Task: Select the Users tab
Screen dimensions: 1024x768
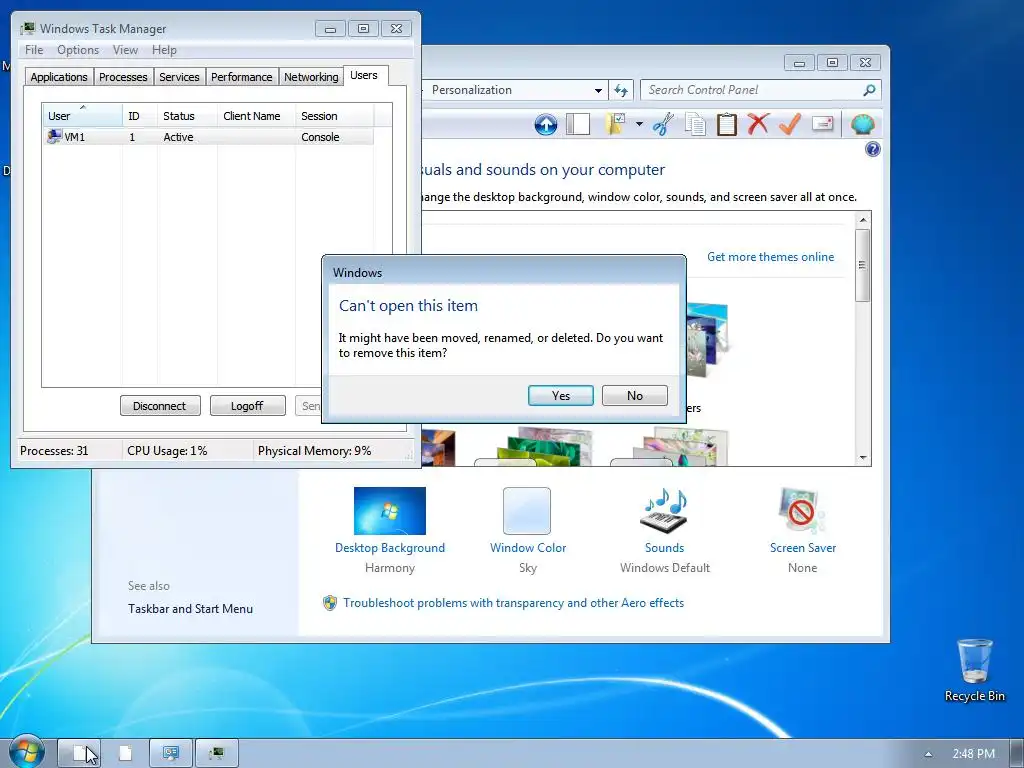Action: (x=364, y=76)
